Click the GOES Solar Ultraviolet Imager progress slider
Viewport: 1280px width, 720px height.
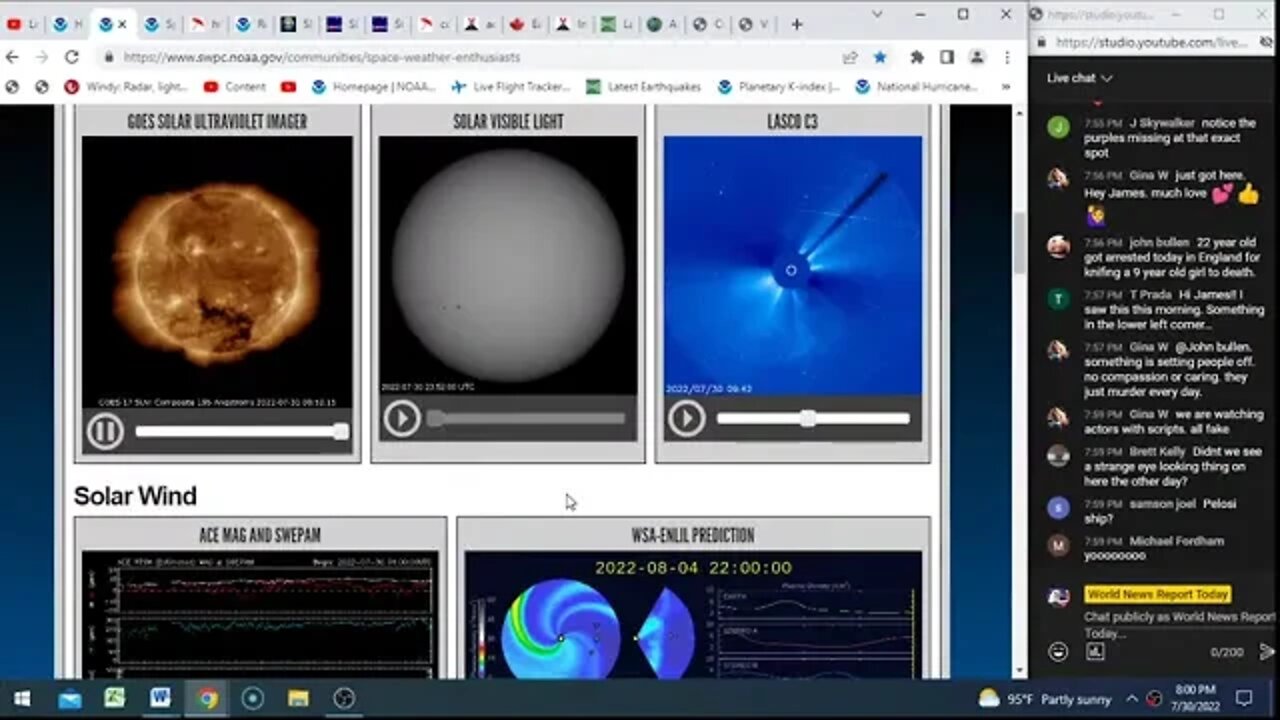pyautogui.click(x=242, y=431)
